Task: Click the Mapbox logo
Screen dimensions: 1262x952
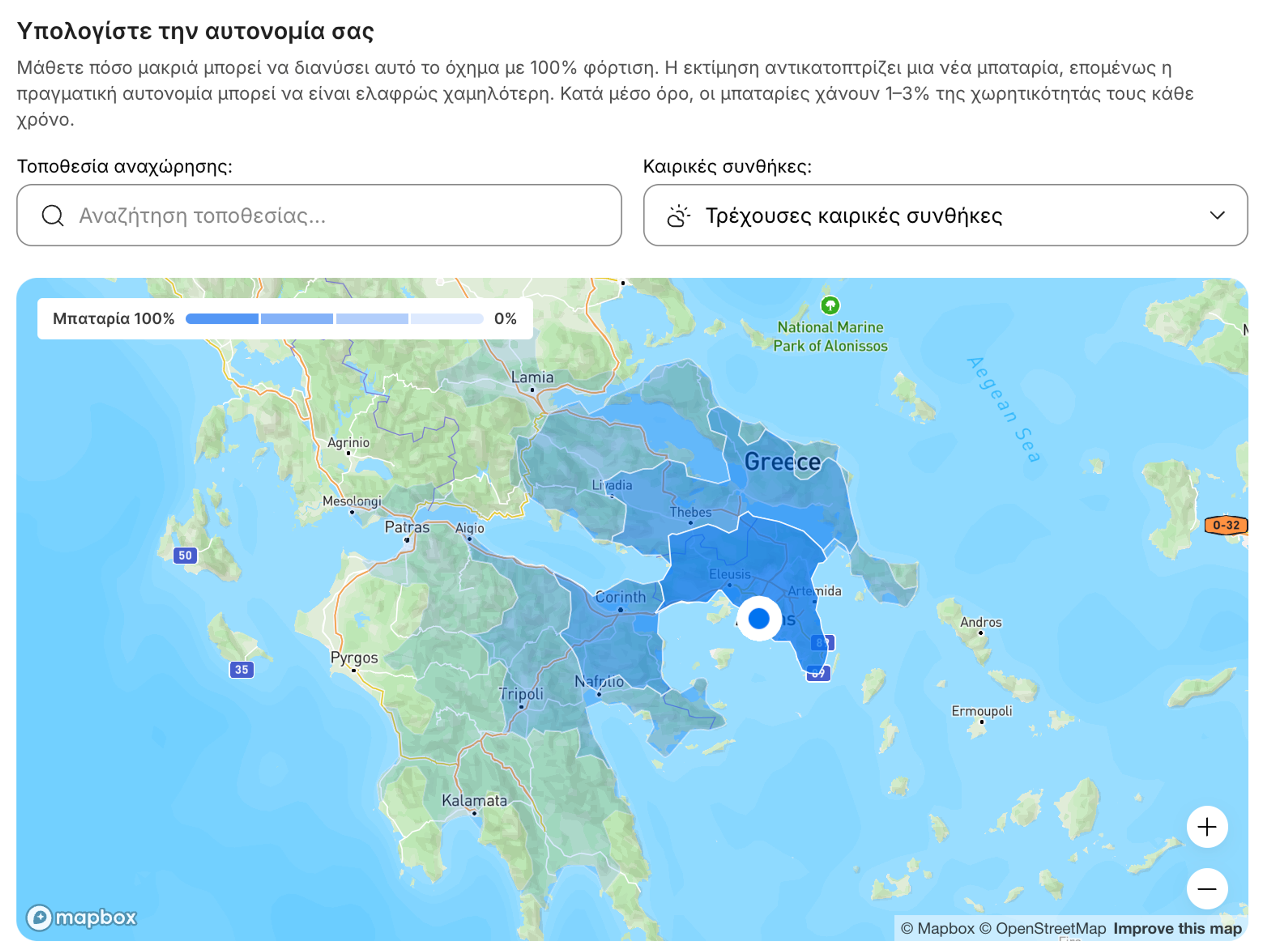Action: pyautogui.click(x=82, y=917)
